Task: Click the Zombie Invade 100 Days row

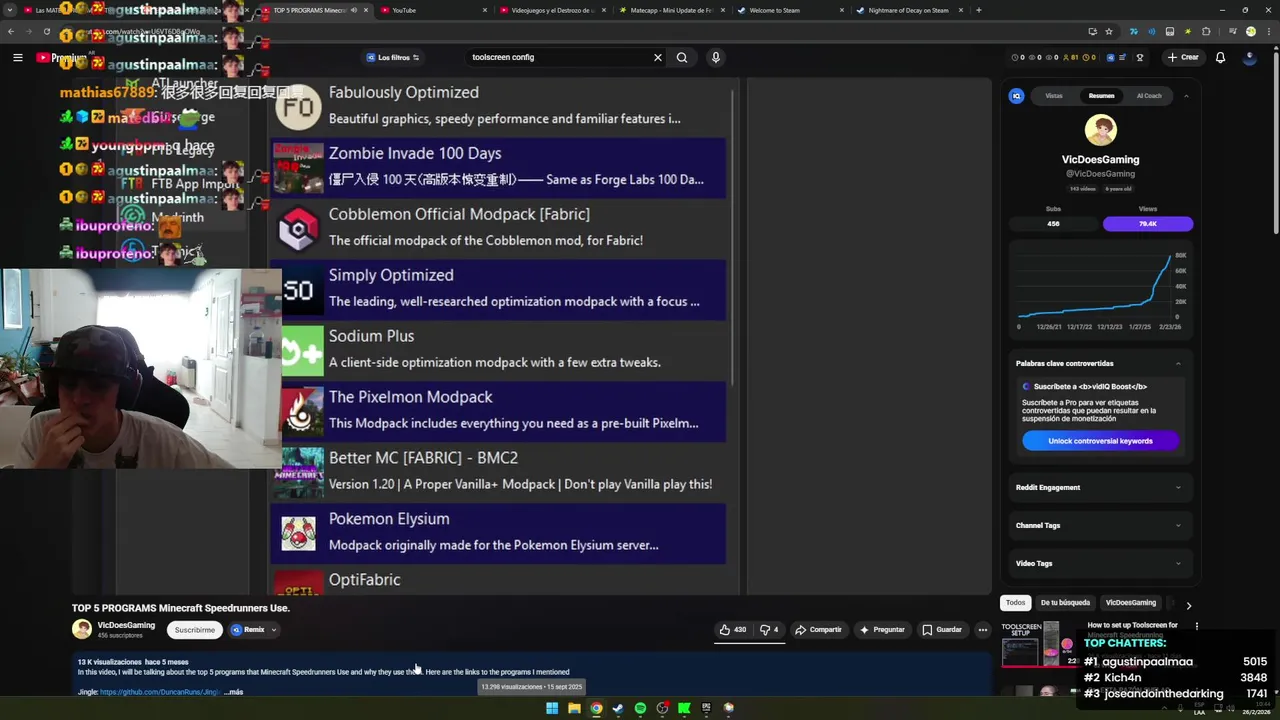Action: tap(497, 166)
